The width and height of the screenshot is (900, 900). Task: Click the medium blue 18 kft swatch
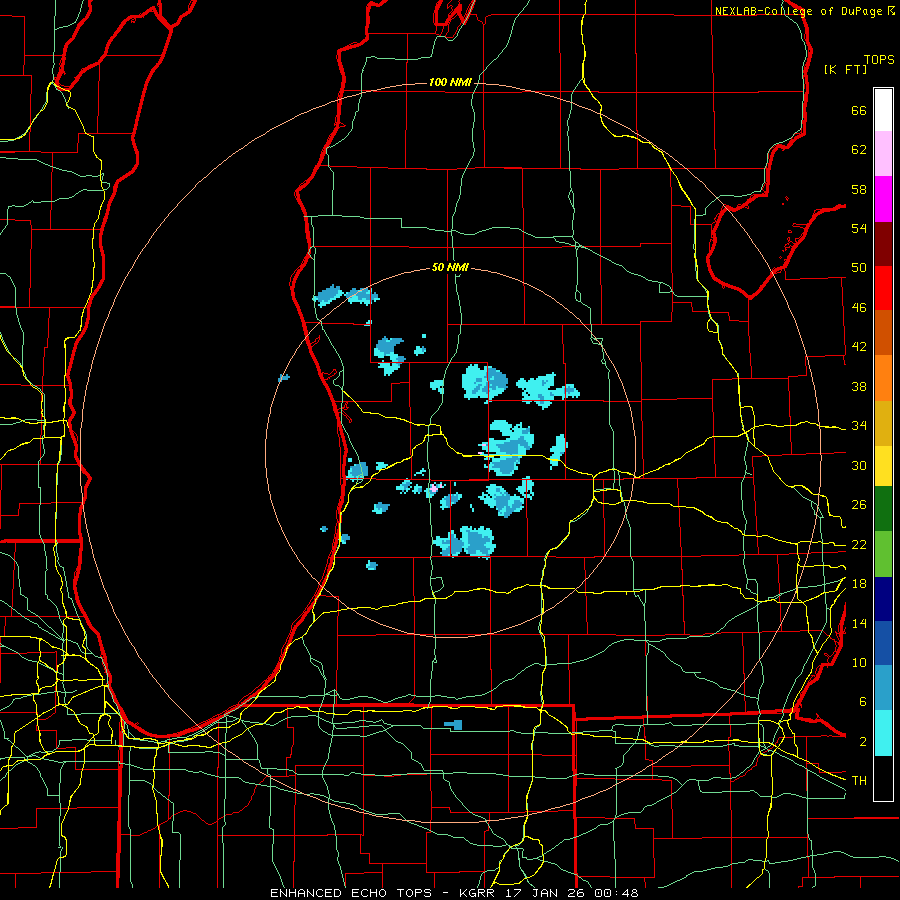[883, 643]
